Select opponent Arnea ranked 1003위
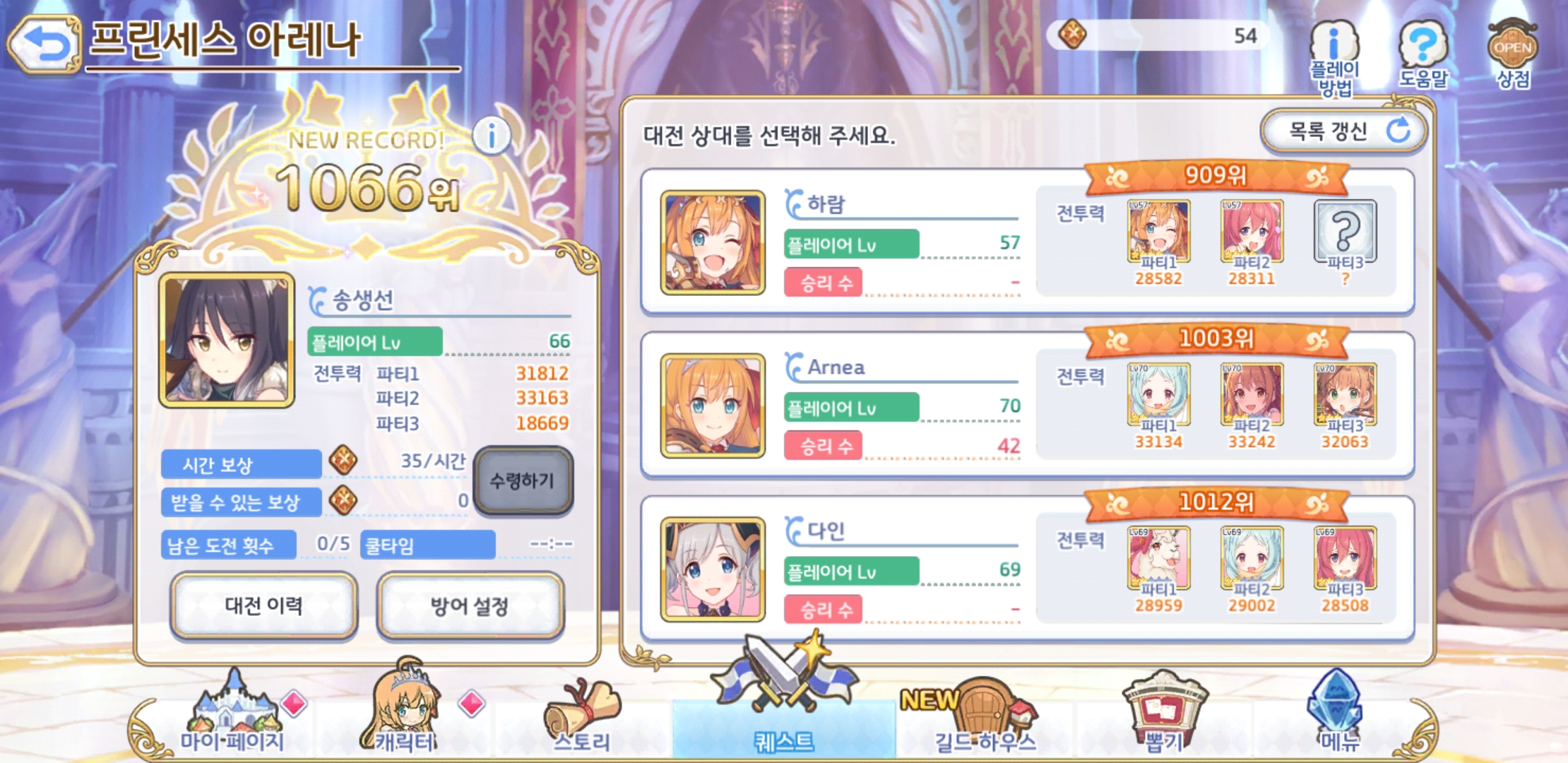This screenshot has height=763, width=1568. [1028, 405]
